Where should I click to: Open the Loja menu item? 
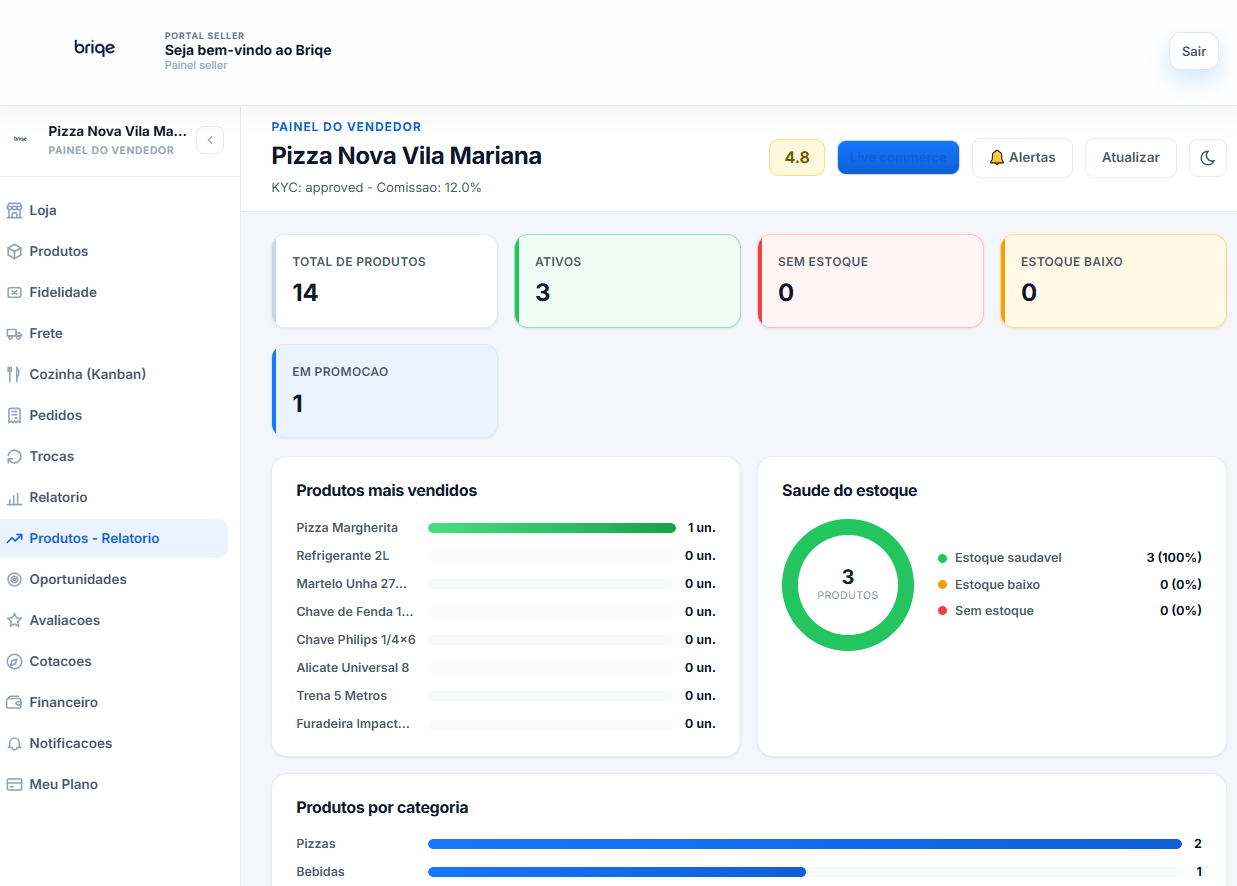[x=114, y=210]
